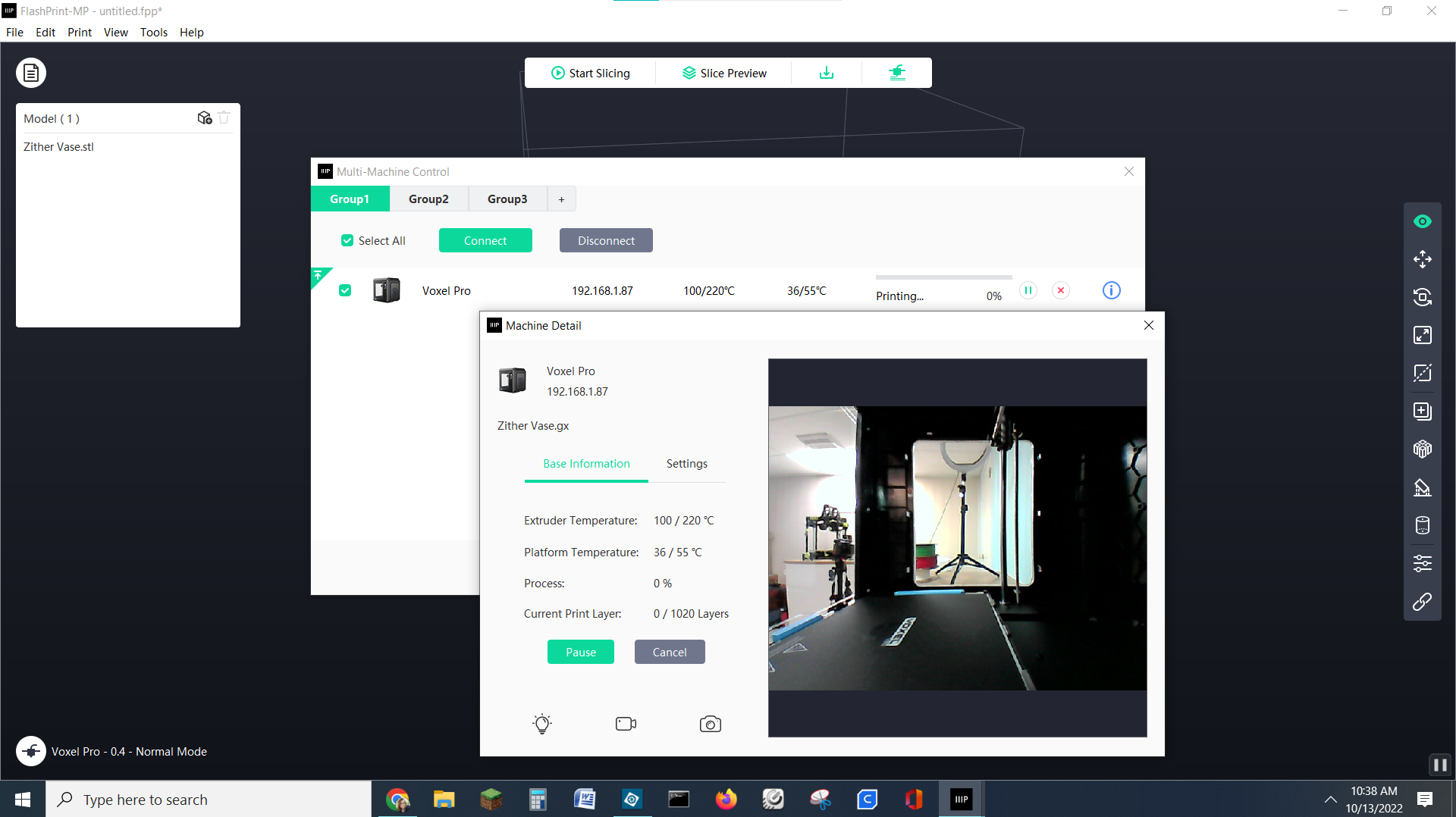
Task: Select the Scale tool in right sidebar
Action: pyautogui.click(x=1423, y=335)
